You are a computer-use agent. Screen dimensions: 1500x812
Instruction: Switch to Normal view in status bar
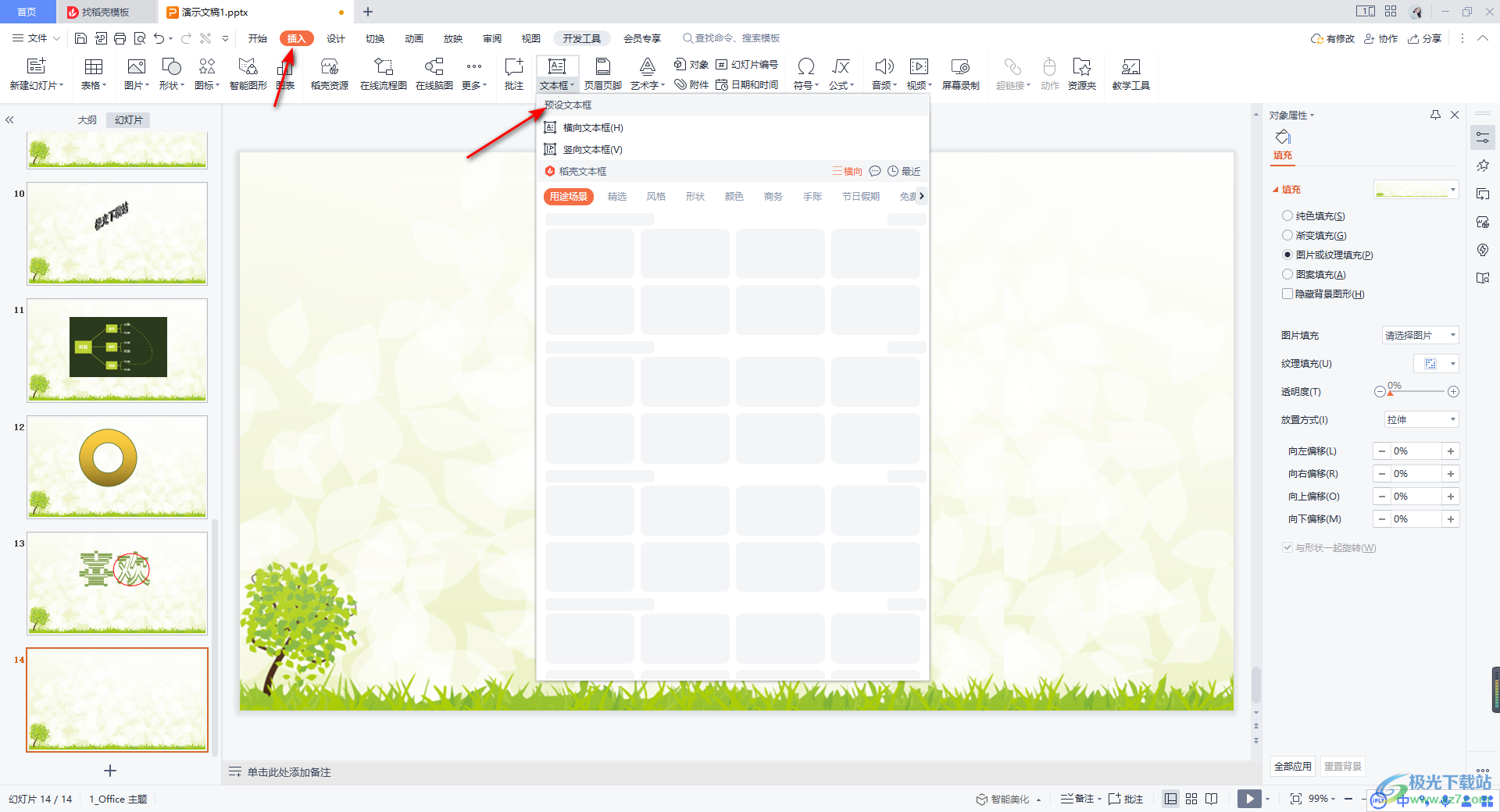[x=1170, y=799]
